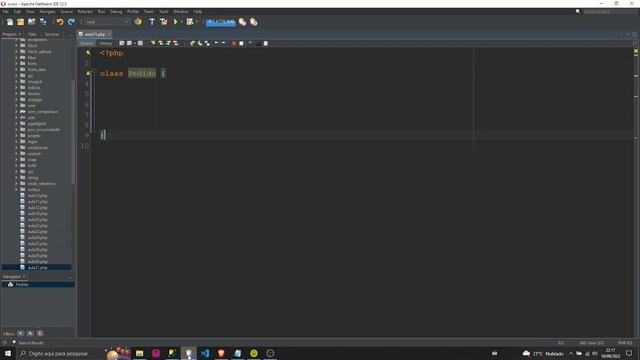Open Brave browser from taskbar

[221, 353]
